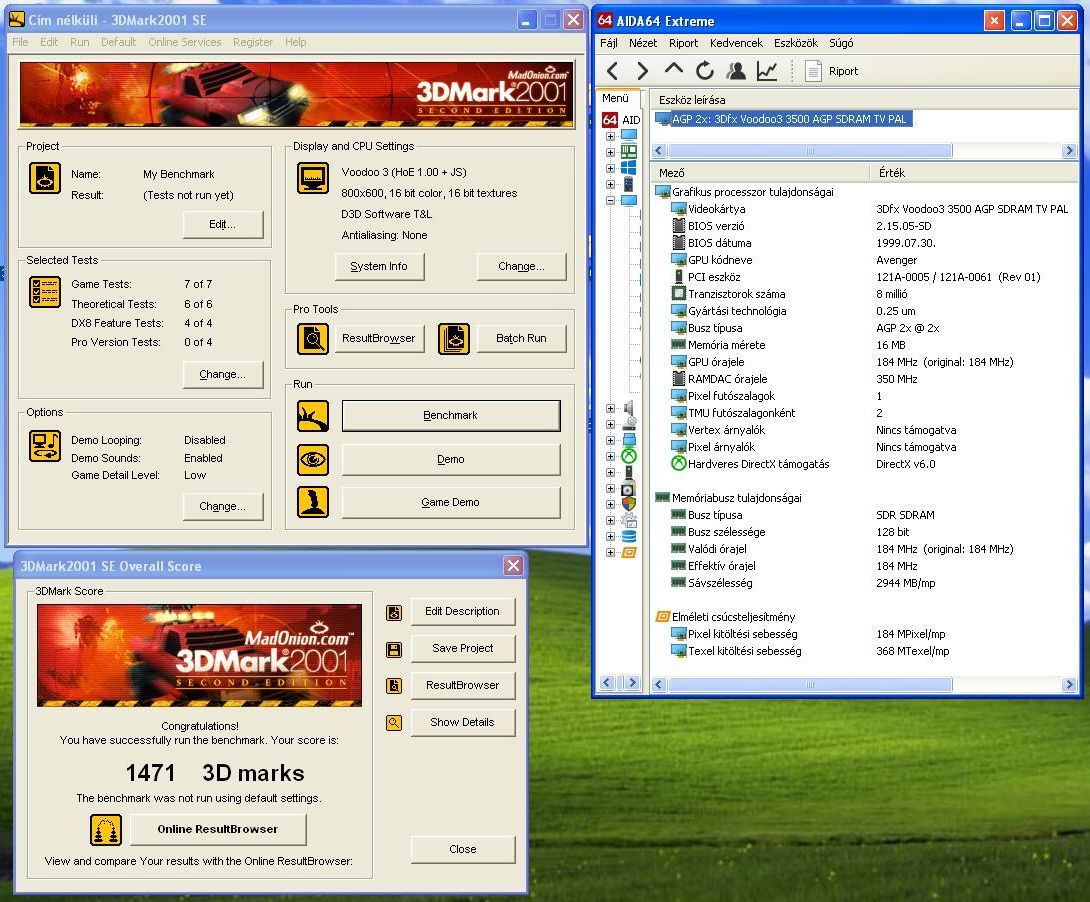Expand the Multimedia tree node
Viewport: 1090px width, 902px height.
610,409
